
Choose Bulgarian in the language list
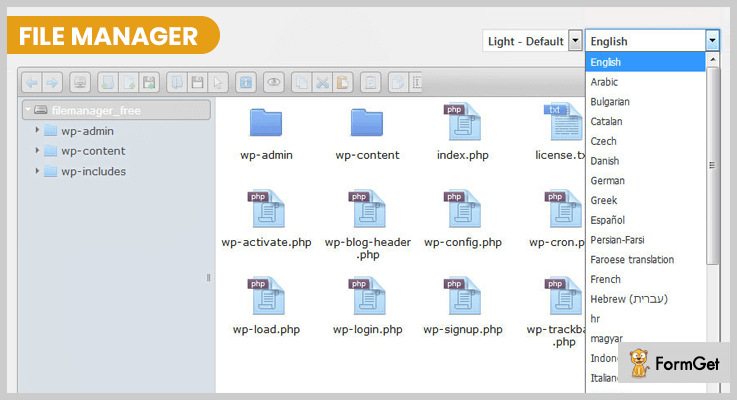pos(645,102)
